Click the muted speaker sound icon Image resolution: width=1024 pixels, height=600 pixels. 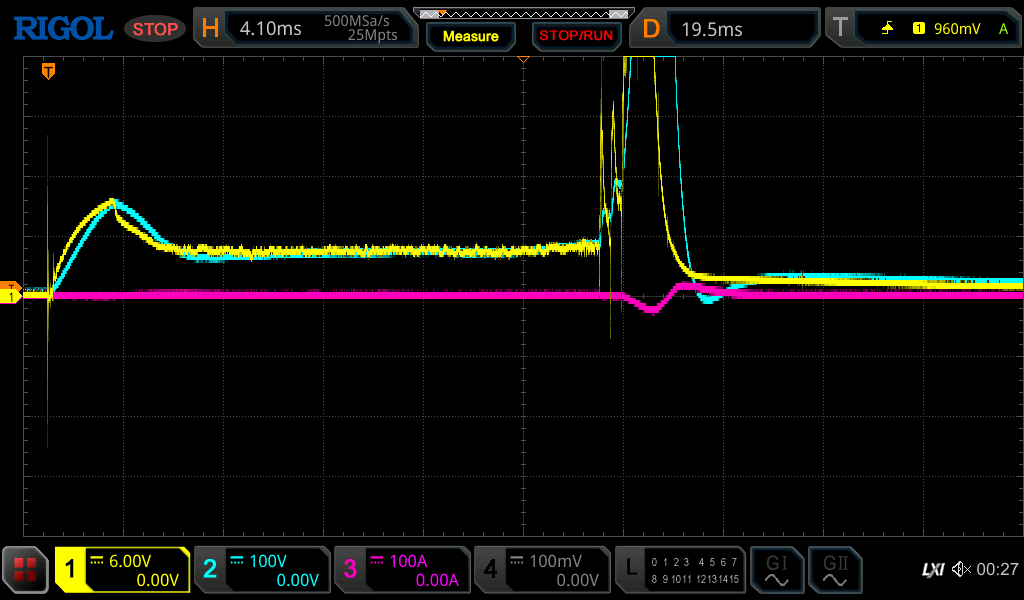click(x=960, y=569)
